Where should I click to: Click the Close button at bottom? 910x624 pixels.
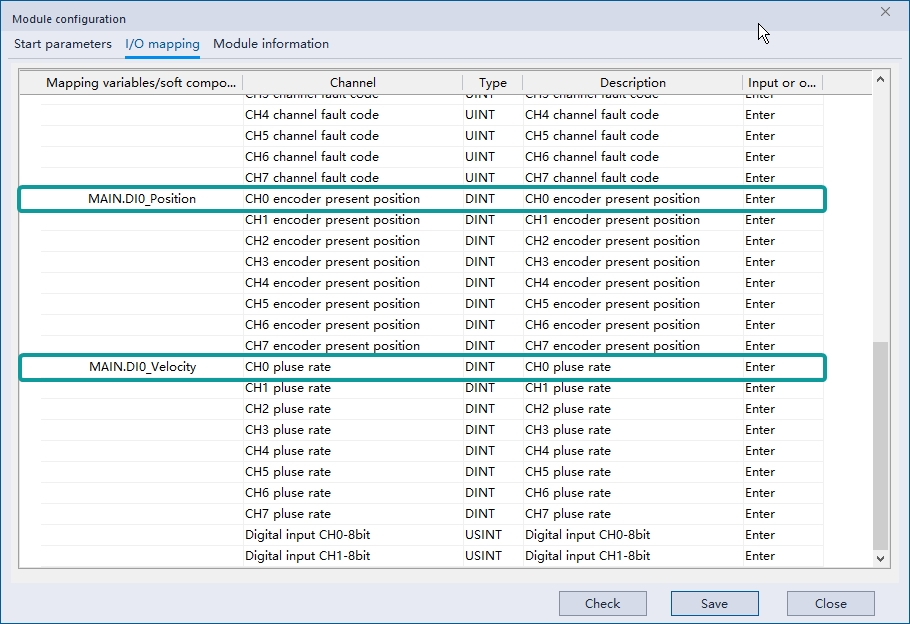830,604
